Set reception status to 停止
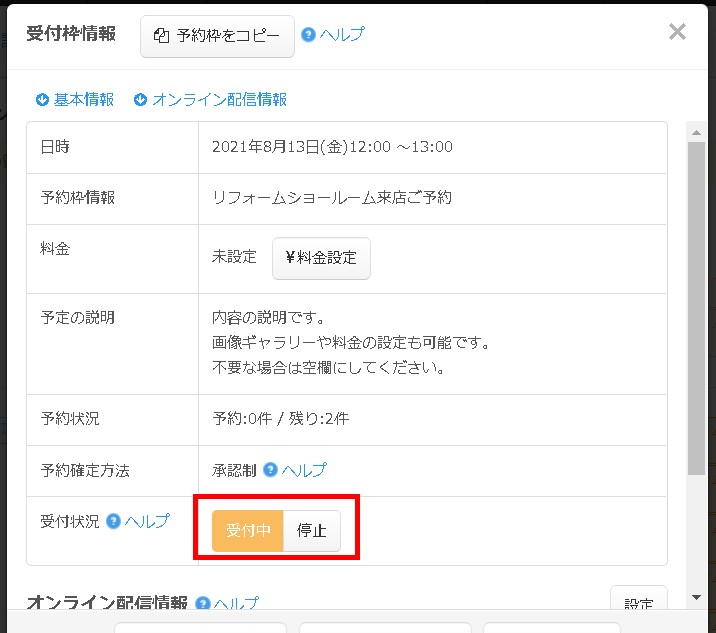The width and height of the screenshot is (716, 633). click(312, 531)
